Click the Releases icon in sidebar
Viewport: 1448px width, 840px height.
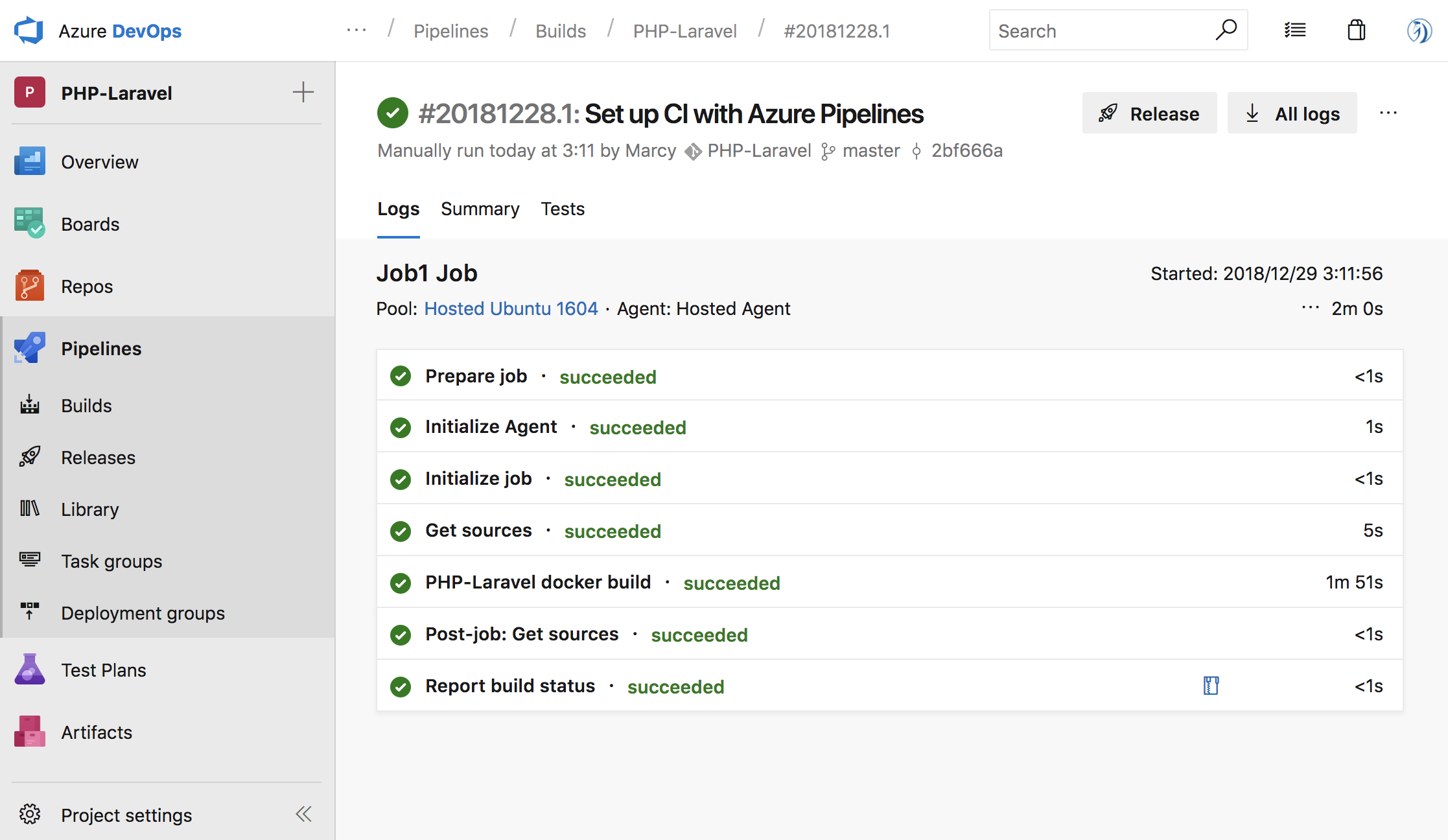(x=30, y=457)
